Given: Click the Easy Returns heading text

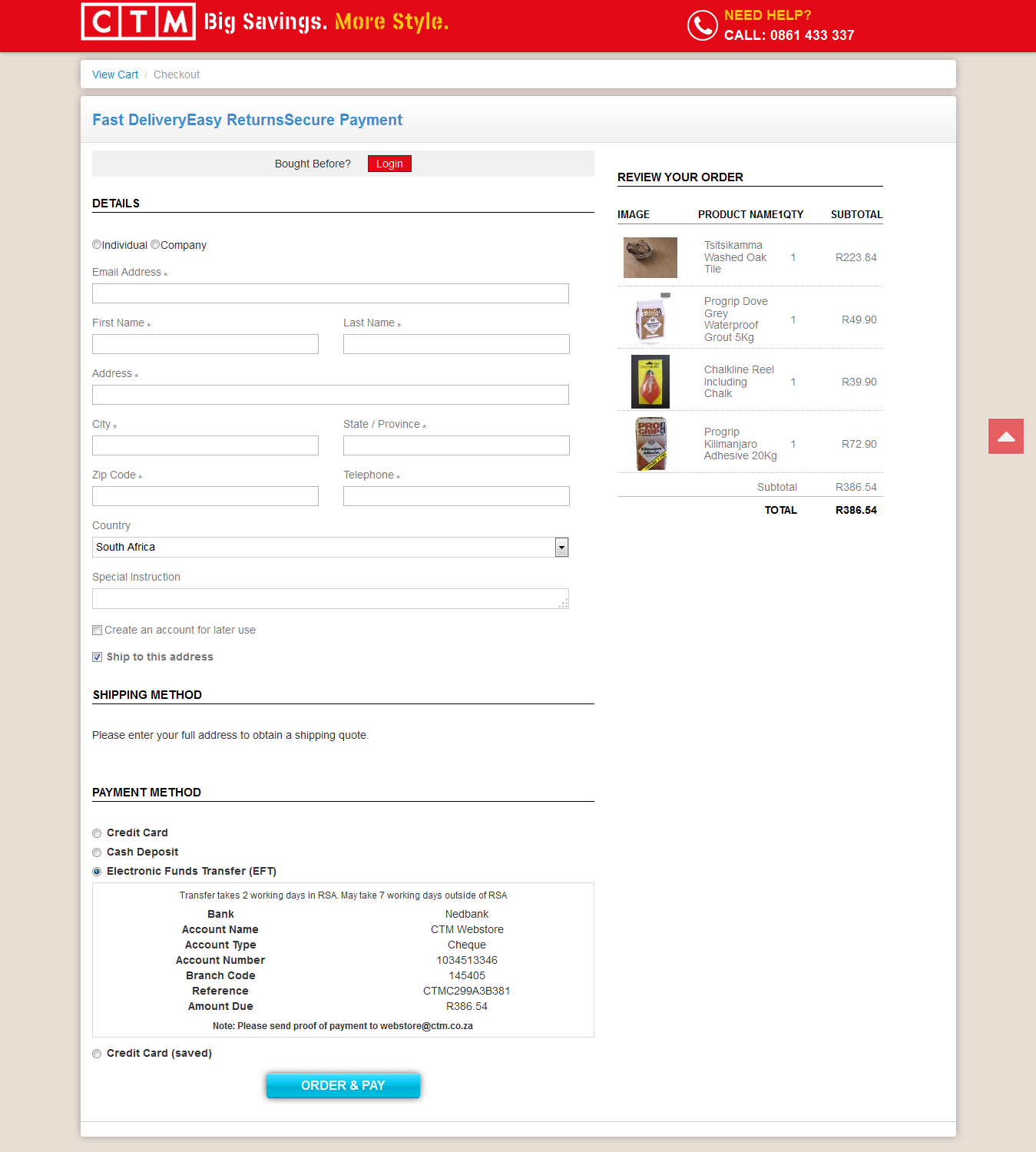Looking at the screenshot, I should pos(236,120).
